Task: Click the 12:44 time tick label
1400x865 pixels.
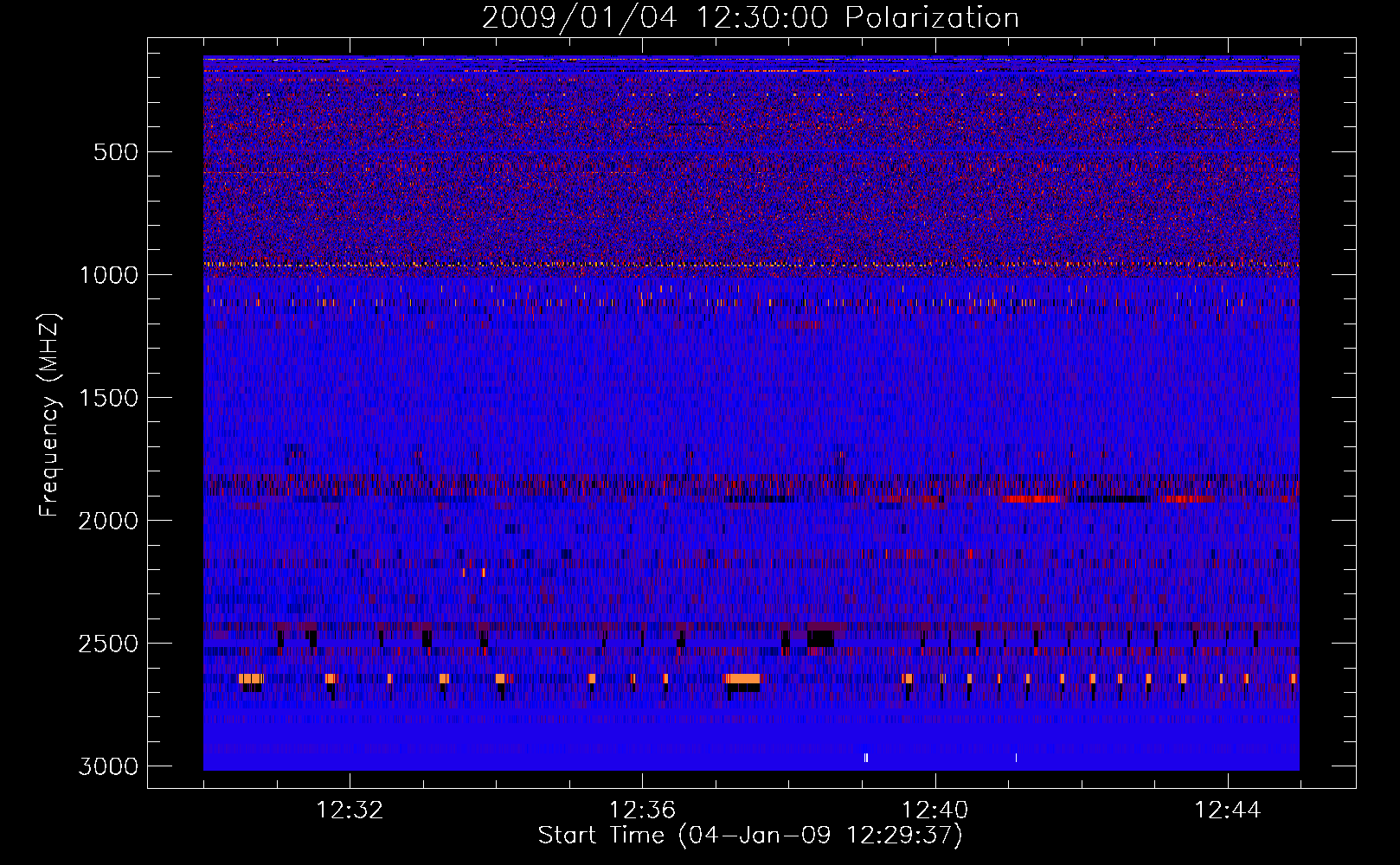Action: (x=1227, y=811)
